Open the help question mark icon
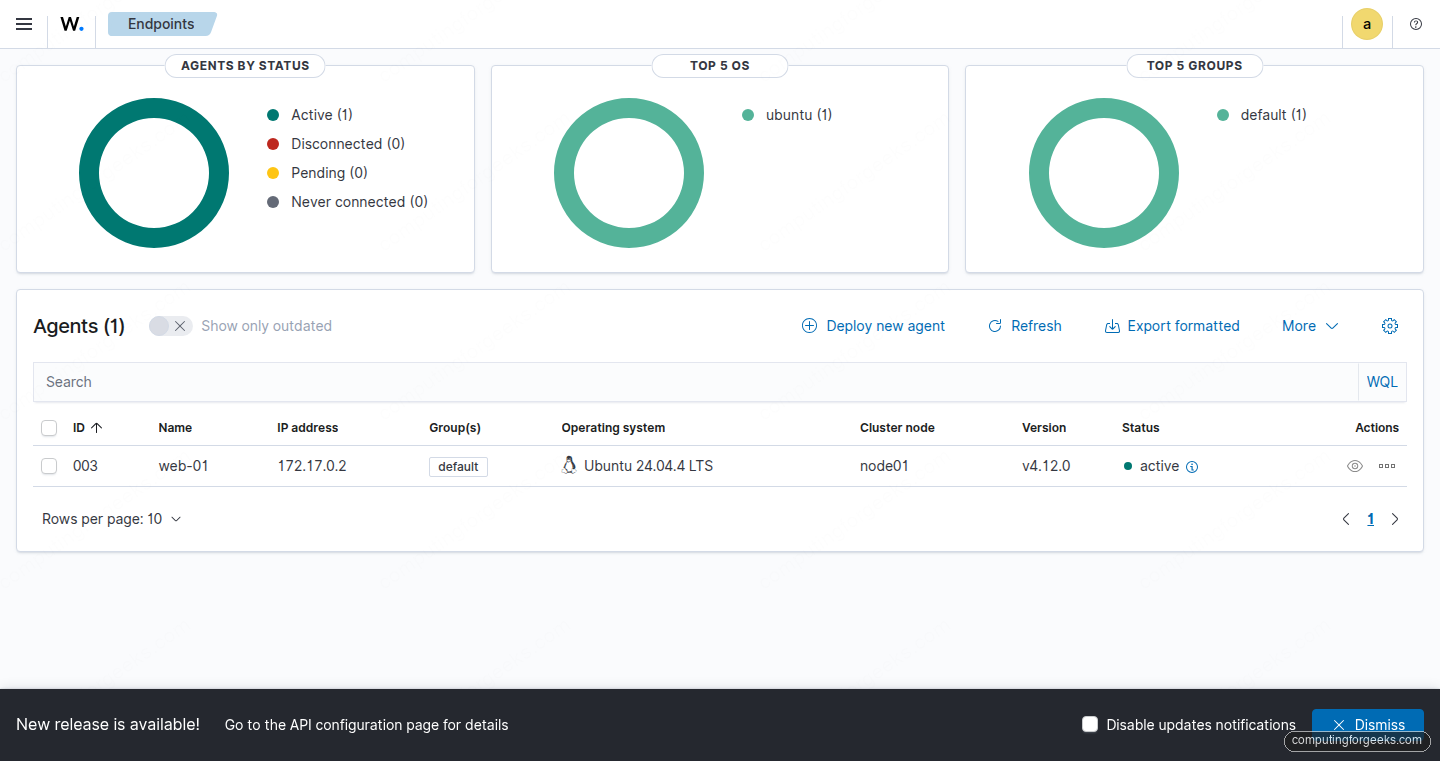The height and width of the screenshot is (761, 1440). coord(1417,24)
